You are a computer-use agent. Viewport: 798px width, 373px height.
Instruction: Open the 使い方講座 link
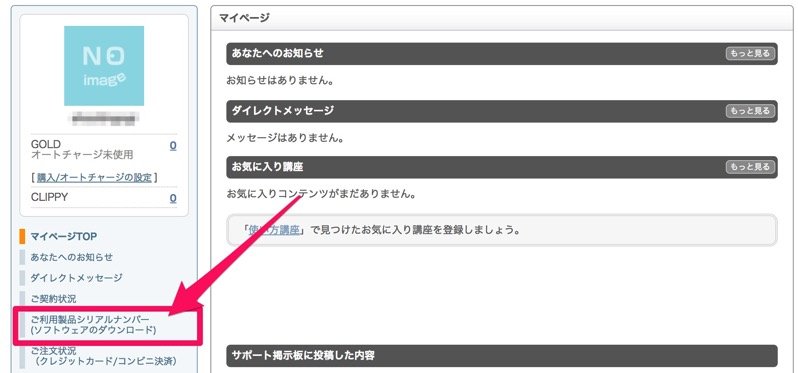pyautogui.click(x=274, y=230)
